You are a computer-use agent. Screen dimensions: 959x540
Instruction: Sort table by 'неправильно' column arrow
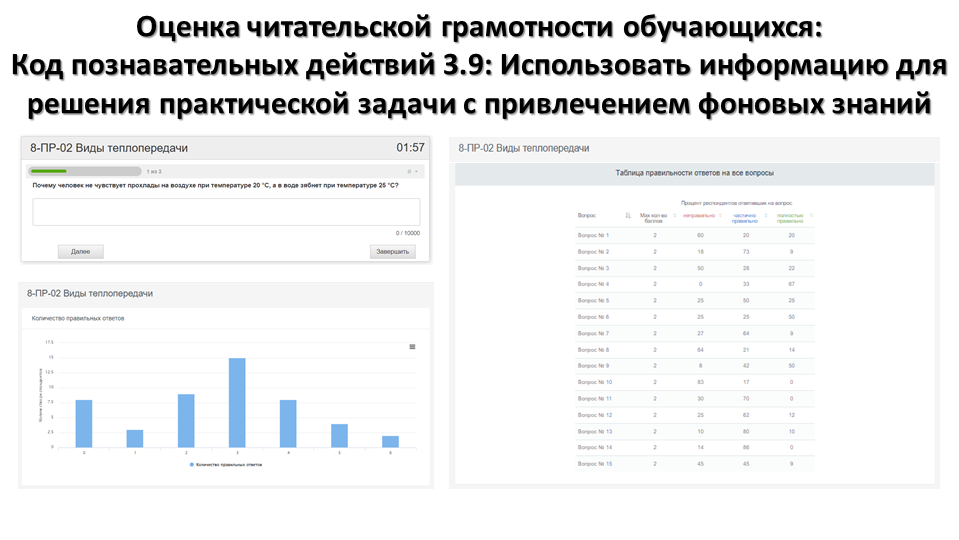click(x=720, y=215)
